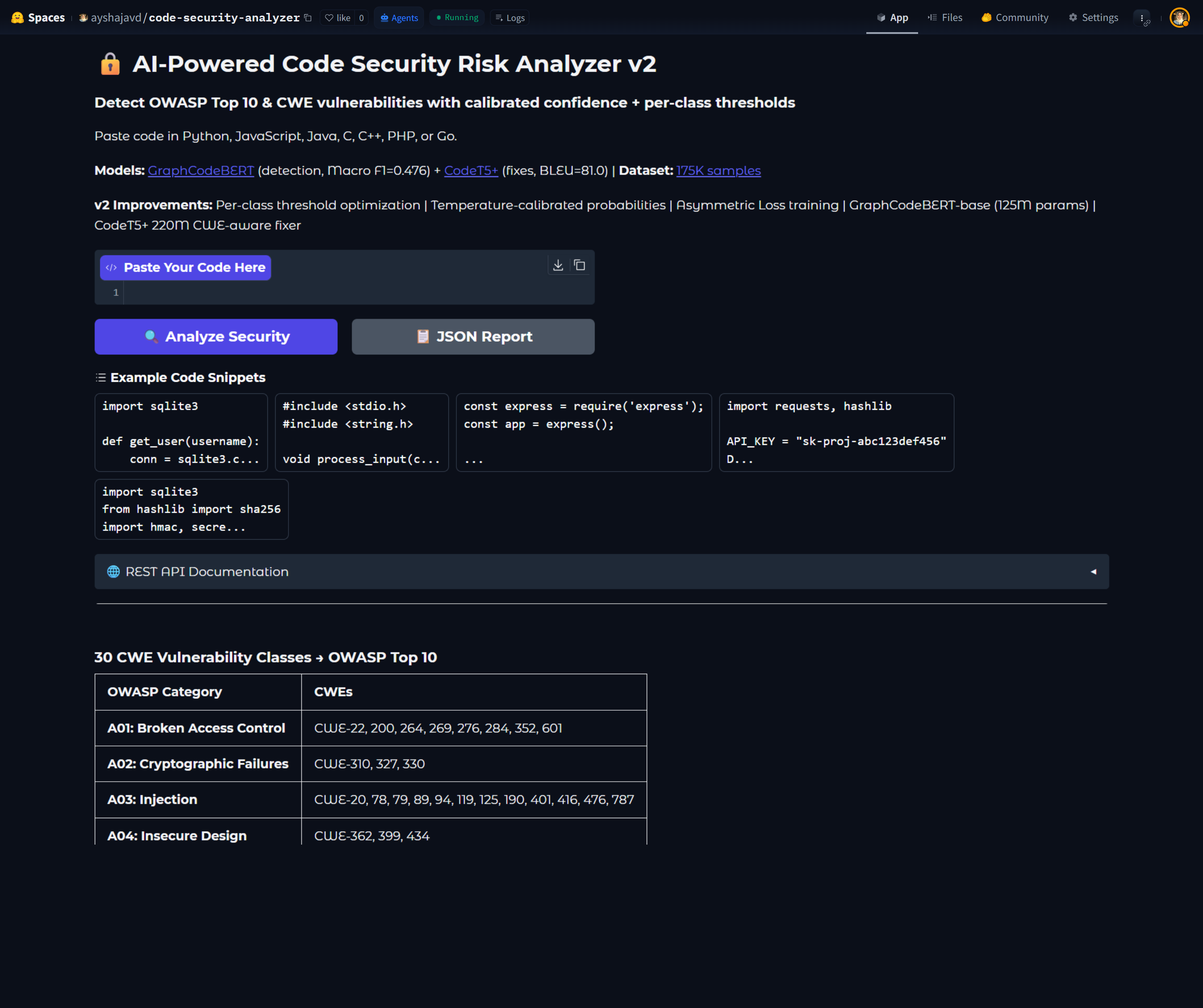Click the user profile avatar
Screen dimensions: 1203x1008
(x=1179, y=18)
